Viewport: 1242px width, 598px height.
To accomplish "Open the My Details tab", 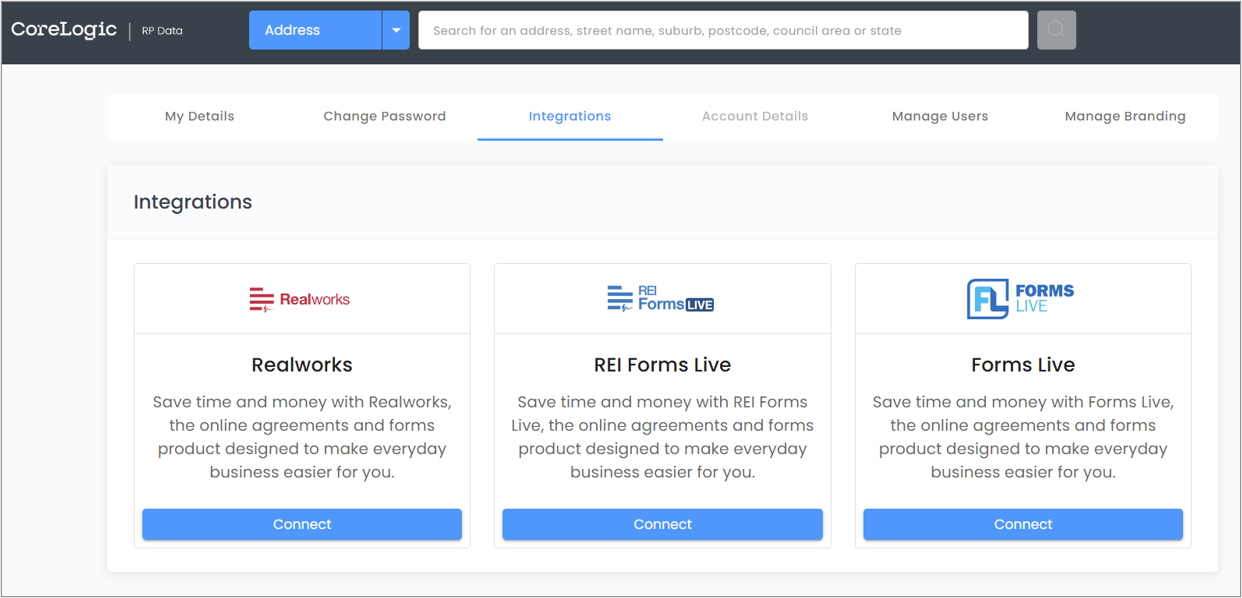I will coord(200,116).
